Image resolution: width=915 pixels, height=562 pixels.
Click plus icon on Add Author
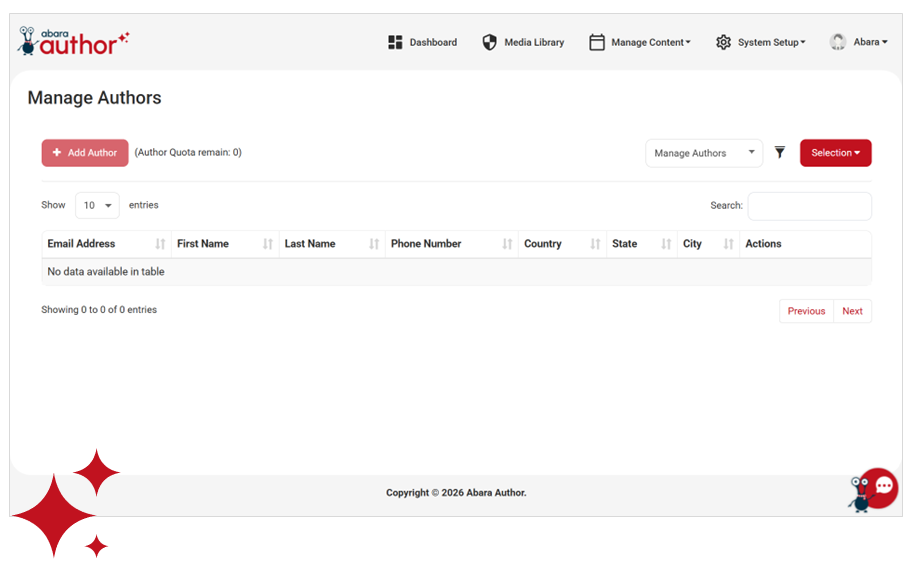57,152
